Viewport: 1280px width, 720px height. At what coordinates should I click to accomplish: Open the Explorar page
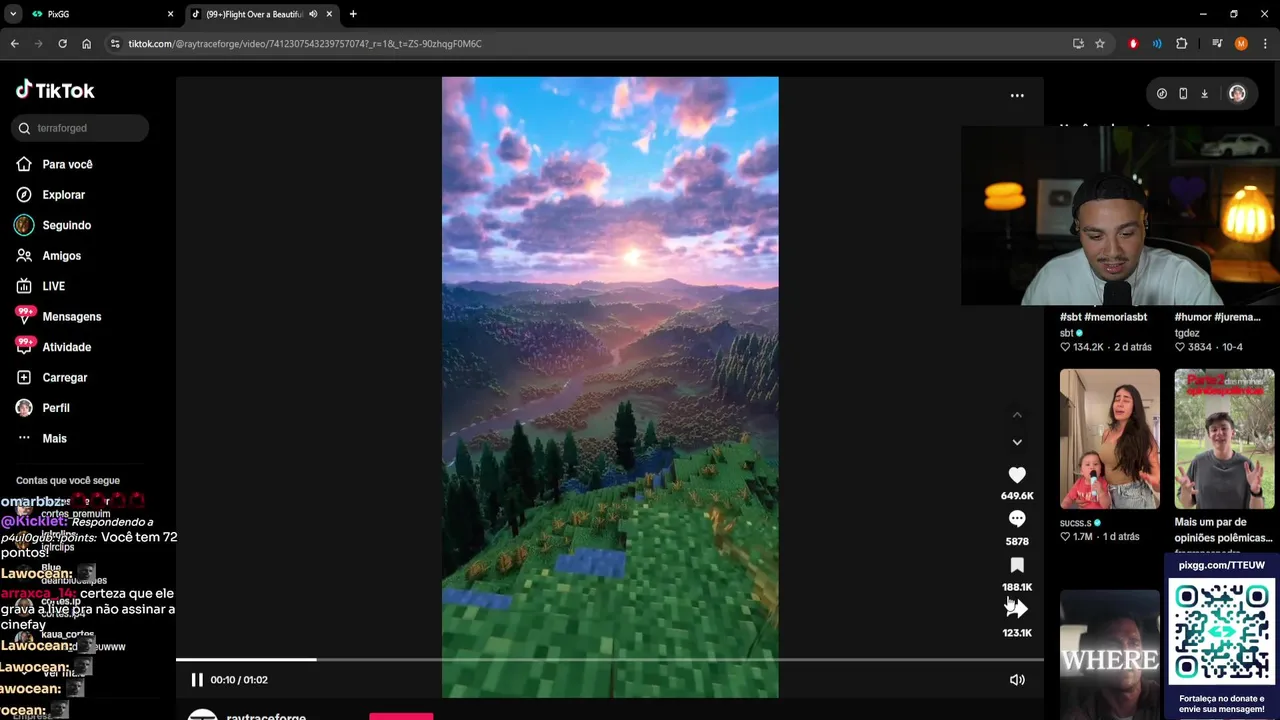(63, 195)
